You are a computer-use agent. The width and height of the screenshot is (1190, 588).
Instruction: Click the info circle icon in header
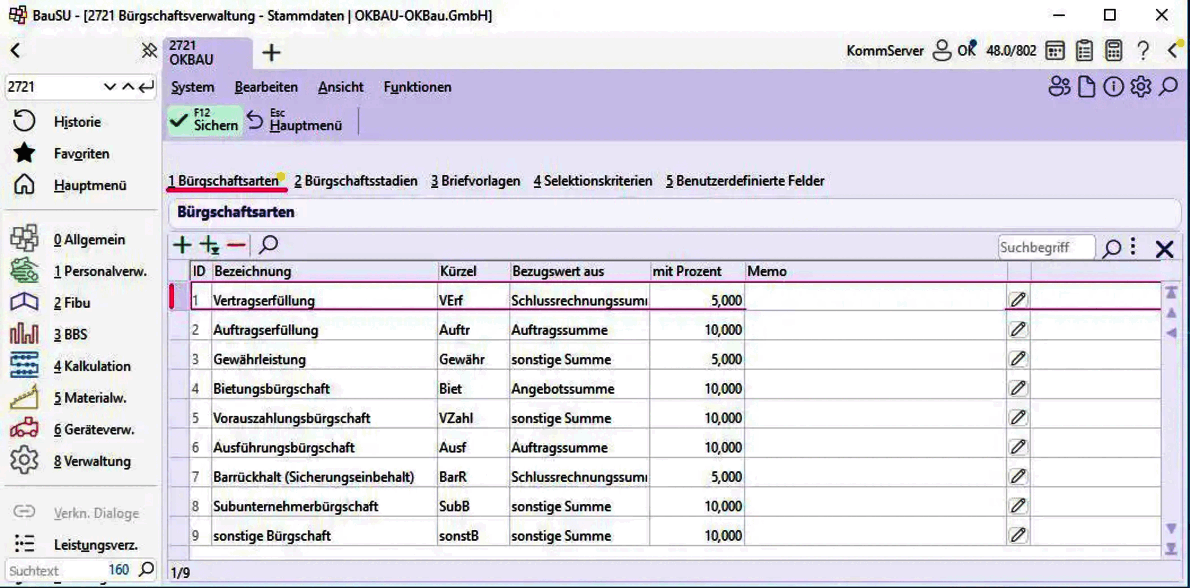coord(1113,87)
